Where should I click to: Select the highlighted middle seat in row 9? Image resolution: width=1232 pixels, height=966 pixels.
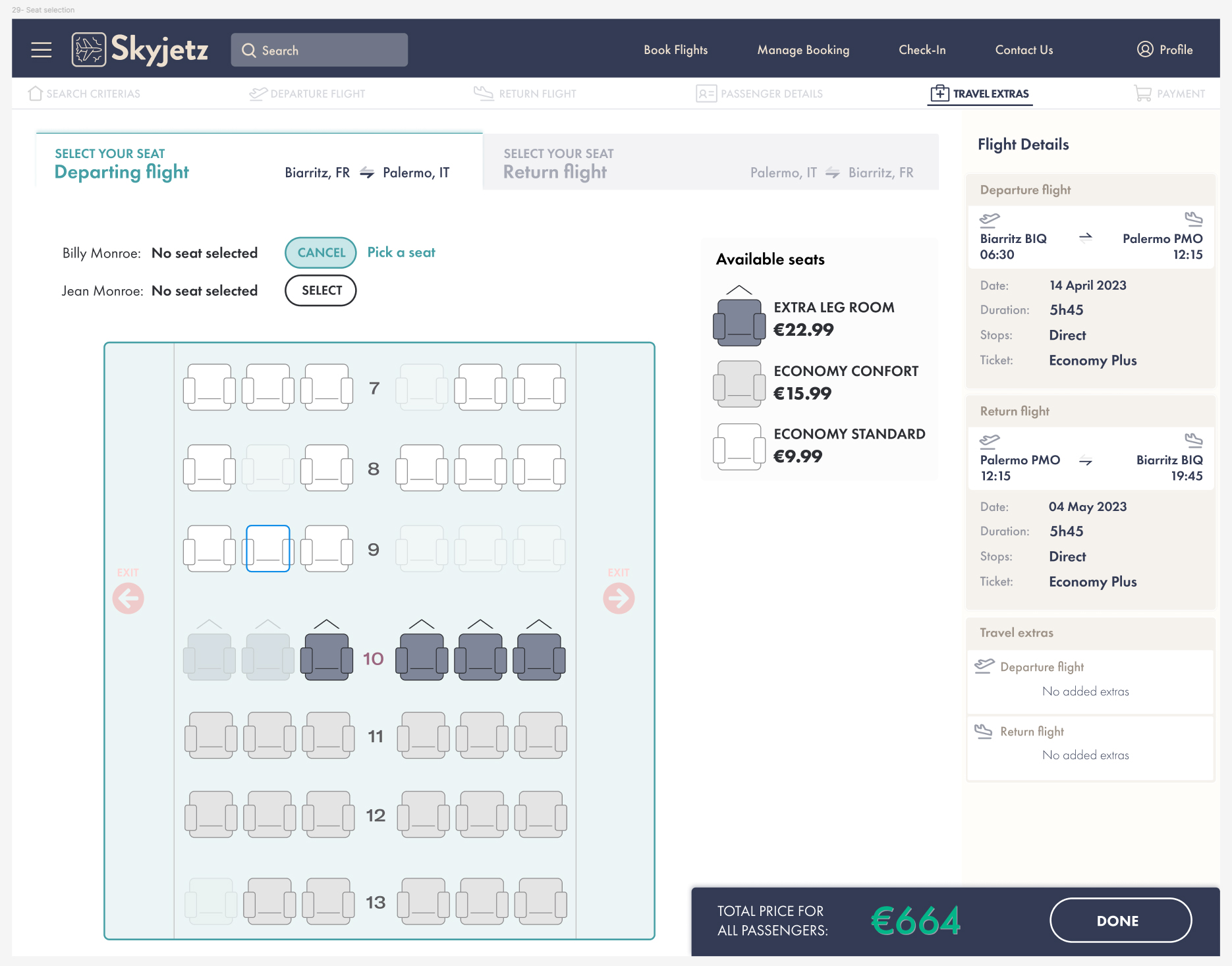click(x=268, y=549)
